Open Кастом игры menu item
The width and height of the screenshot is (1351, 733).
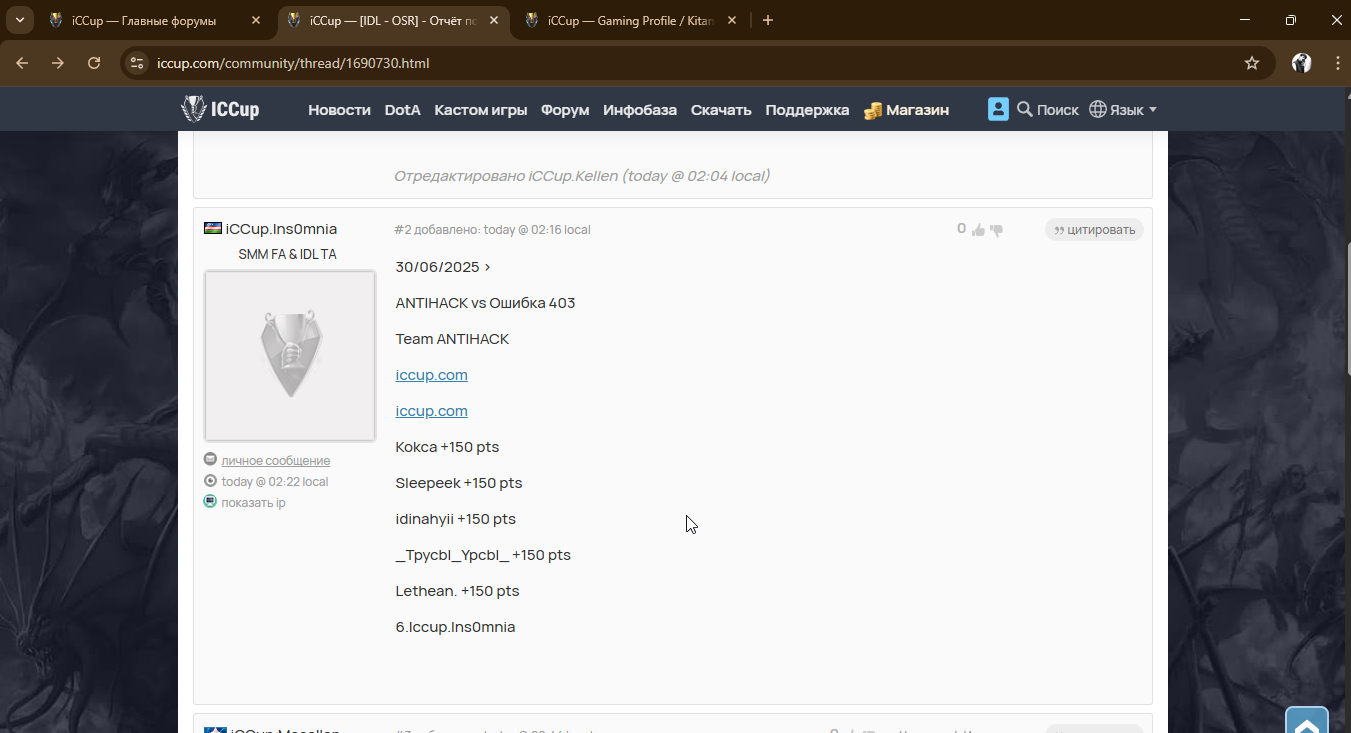pyautogui.click(x=481, y=110)
